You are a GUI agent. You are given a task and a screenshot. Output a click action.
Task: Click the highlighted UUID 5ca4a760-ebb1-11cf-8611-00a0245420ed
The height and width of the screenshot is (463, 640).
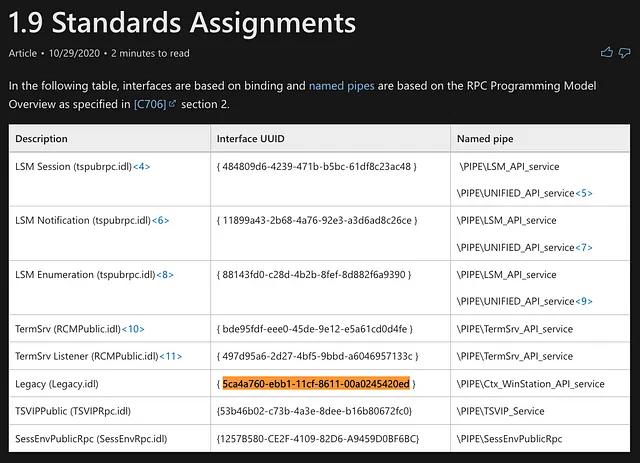[x=316, y=384]
